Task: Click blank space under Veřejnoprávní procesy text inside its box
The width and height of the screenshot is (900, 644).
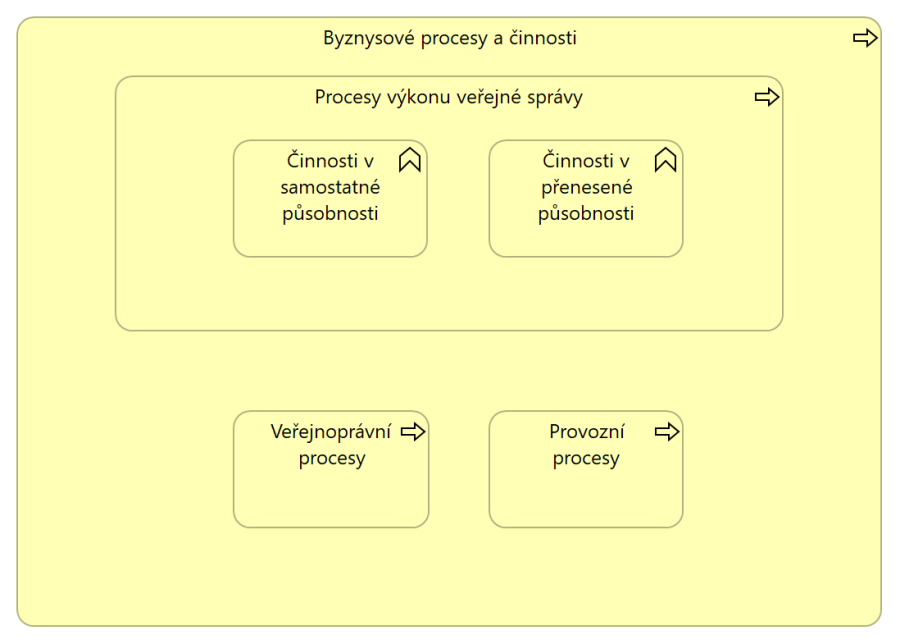Action: 331,498
